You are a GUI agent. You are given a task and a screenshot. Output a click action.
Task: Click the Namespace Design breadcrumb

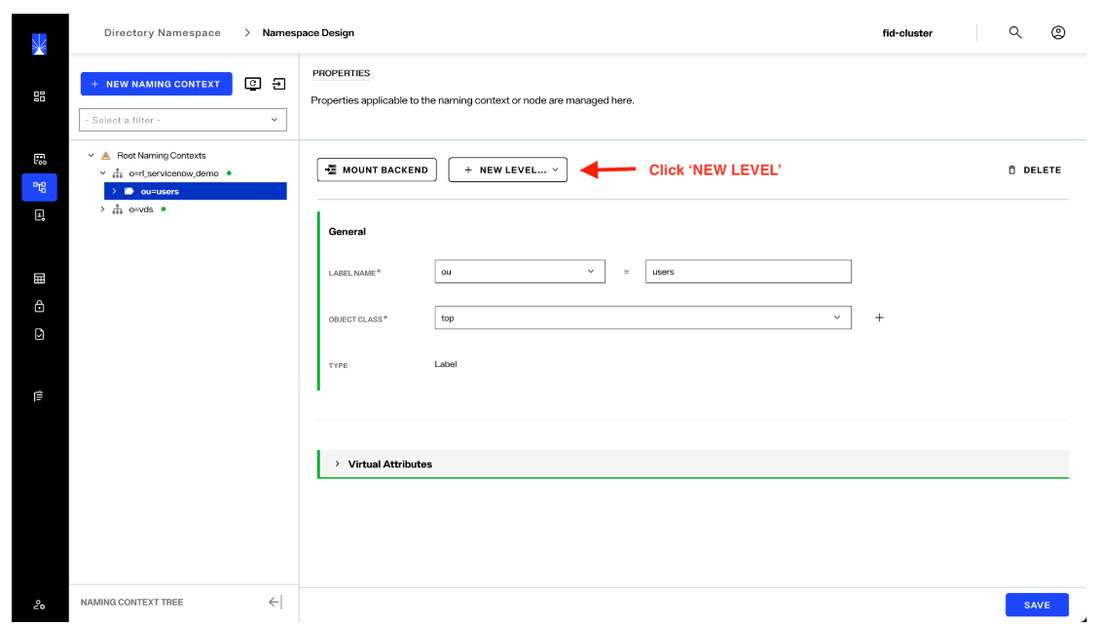click(308, 33)
